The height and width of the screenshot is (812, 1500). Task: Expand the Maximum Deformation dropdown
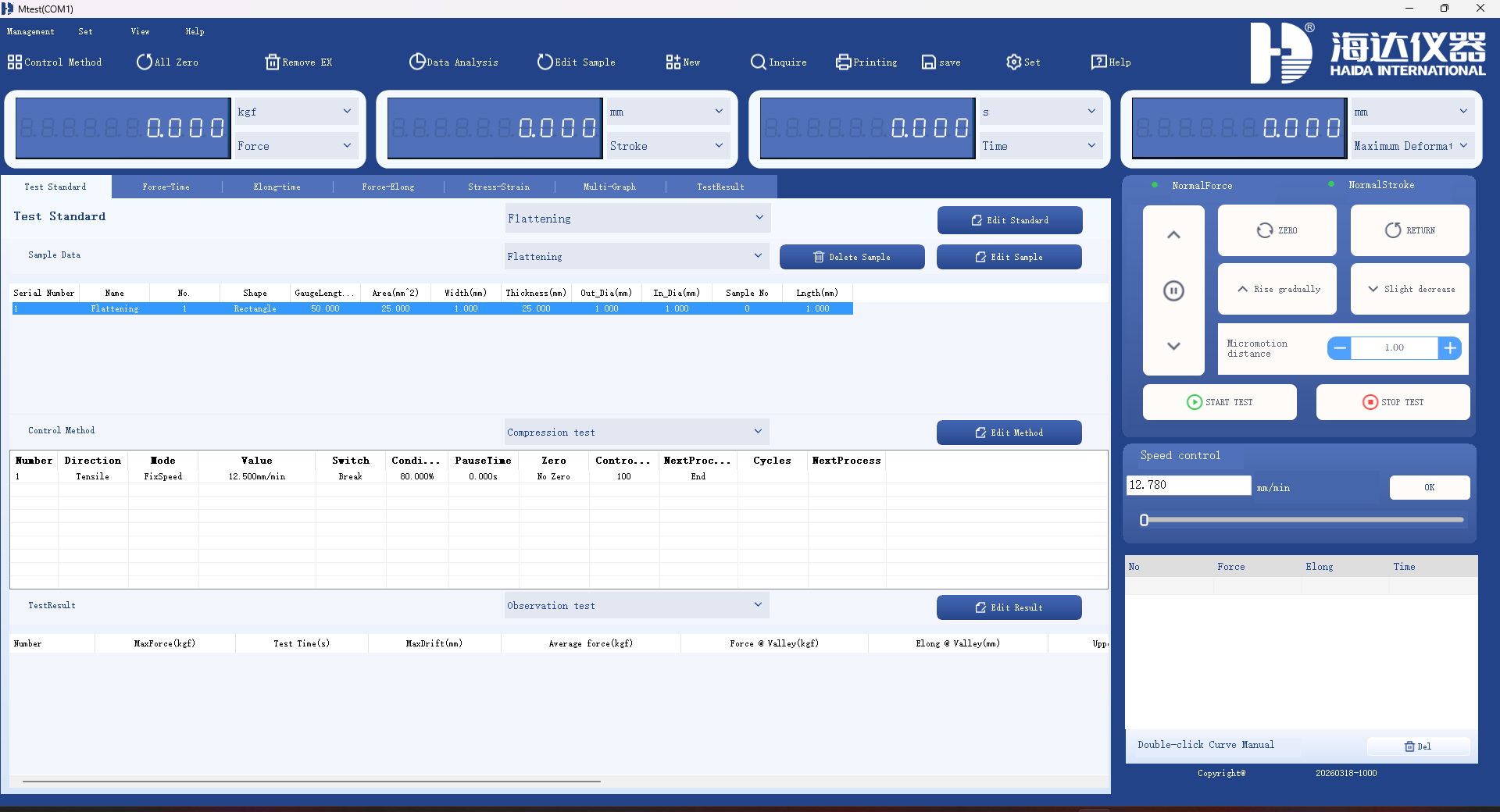[1412, 146]
